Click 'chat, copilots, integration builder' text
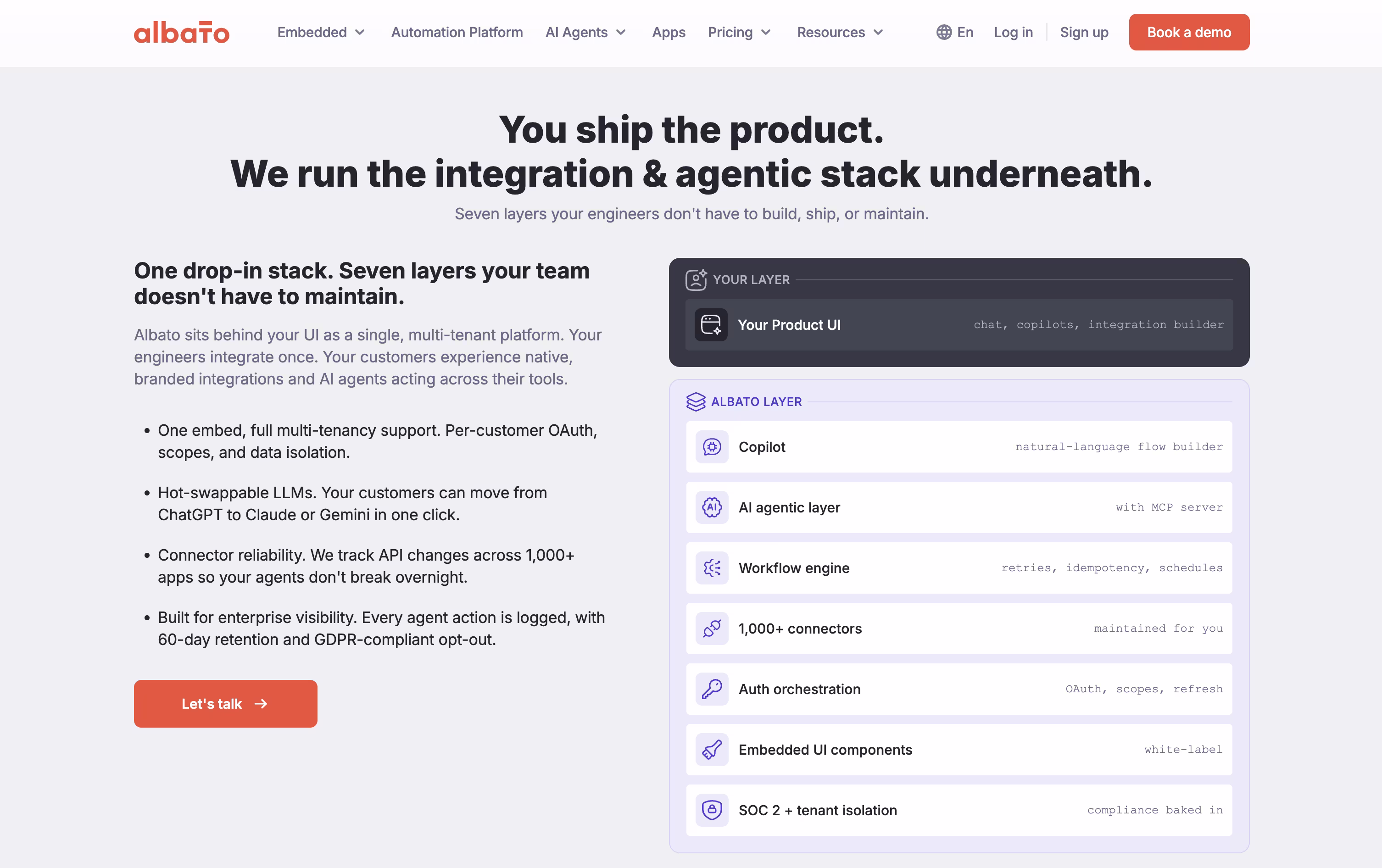 coord(1098,324)
